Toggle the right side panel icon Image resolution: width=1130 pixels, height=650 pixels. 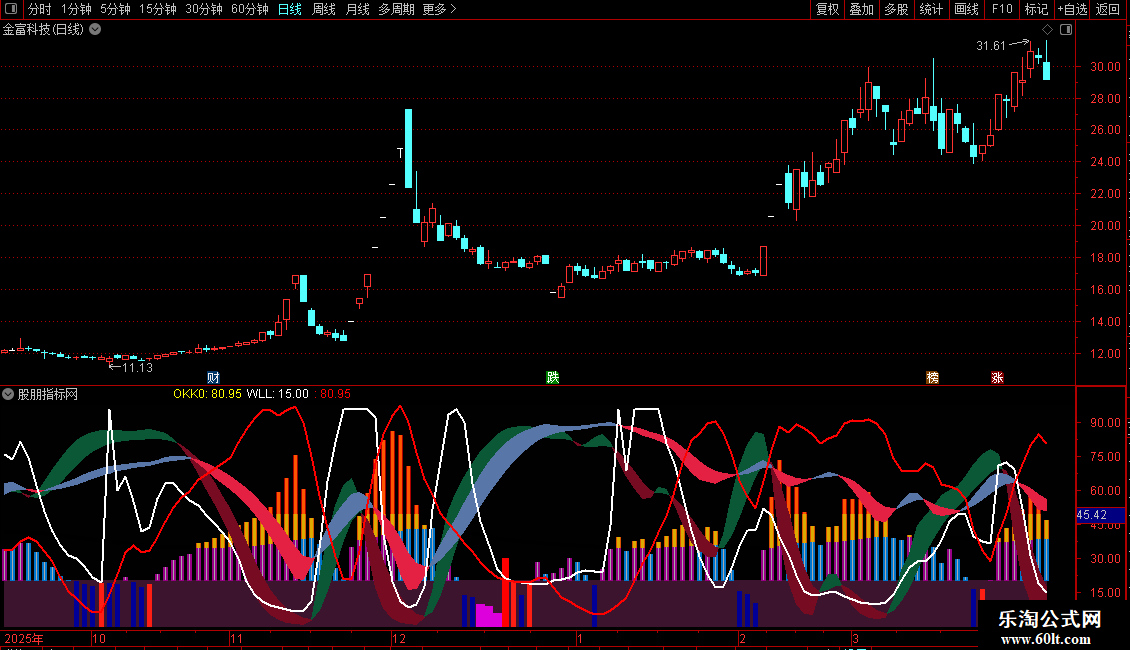click(1067, 30)
